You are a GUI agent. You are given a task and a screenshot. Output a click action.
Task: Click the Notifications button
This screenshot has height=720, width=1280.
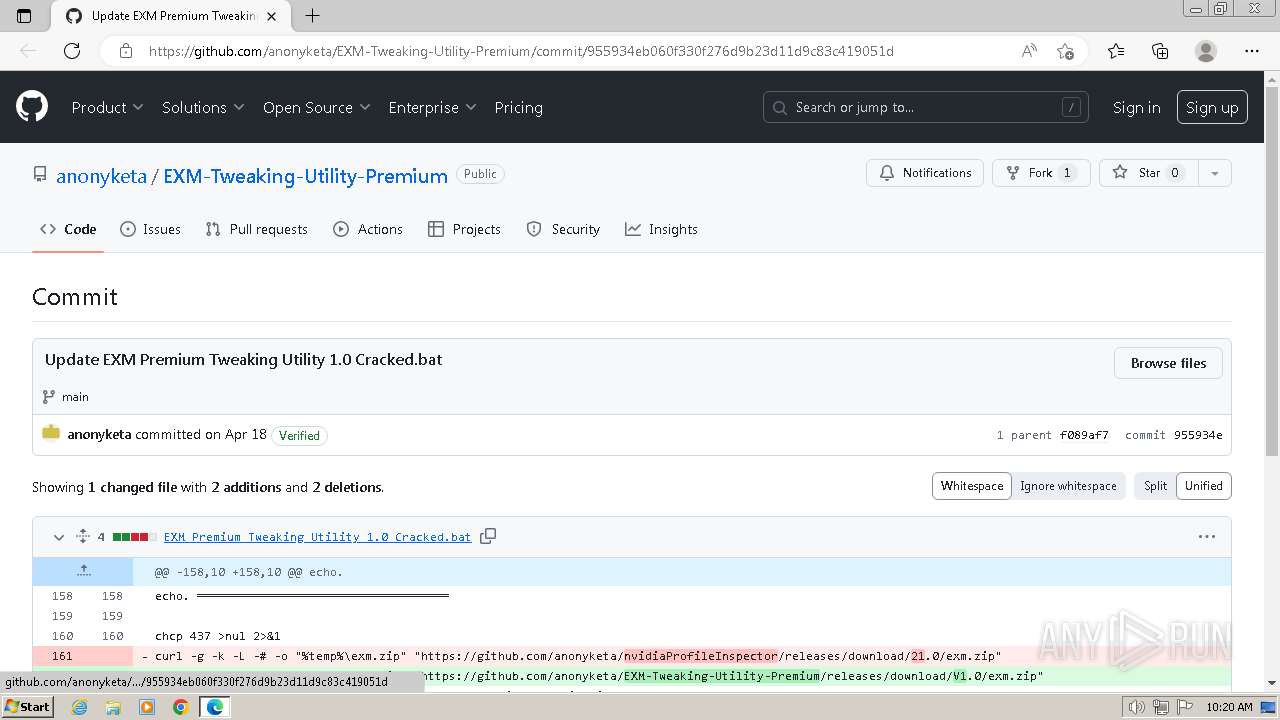(925, 173)
